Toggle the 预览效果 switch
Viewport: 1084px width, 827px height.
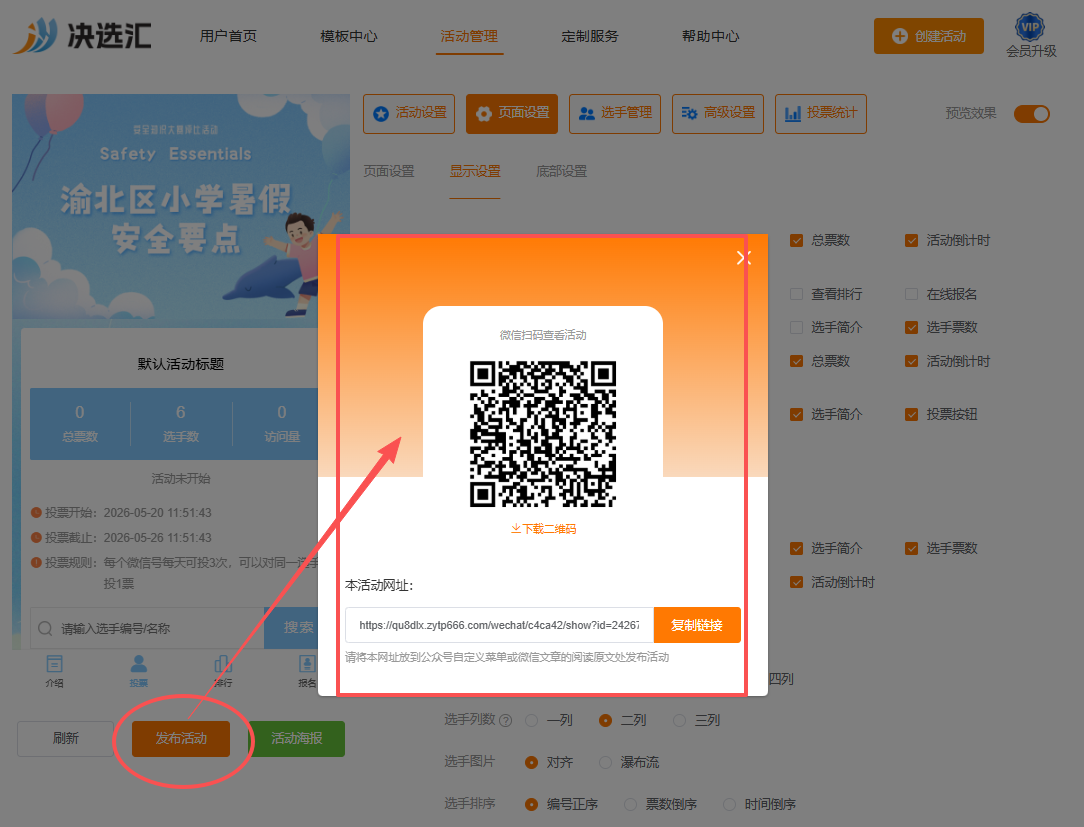[x=1031, y=113]
